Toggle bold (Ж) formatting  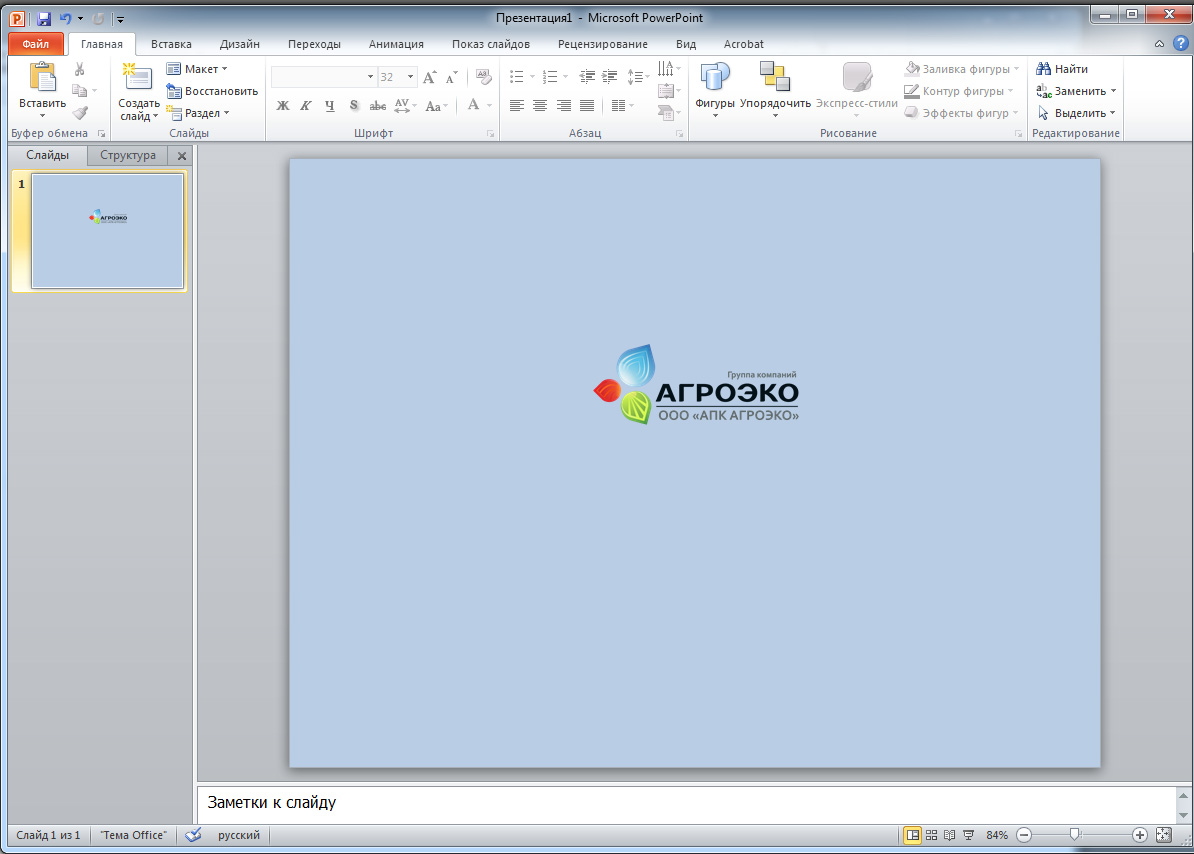pyautogui.click(x=283, y=106)
